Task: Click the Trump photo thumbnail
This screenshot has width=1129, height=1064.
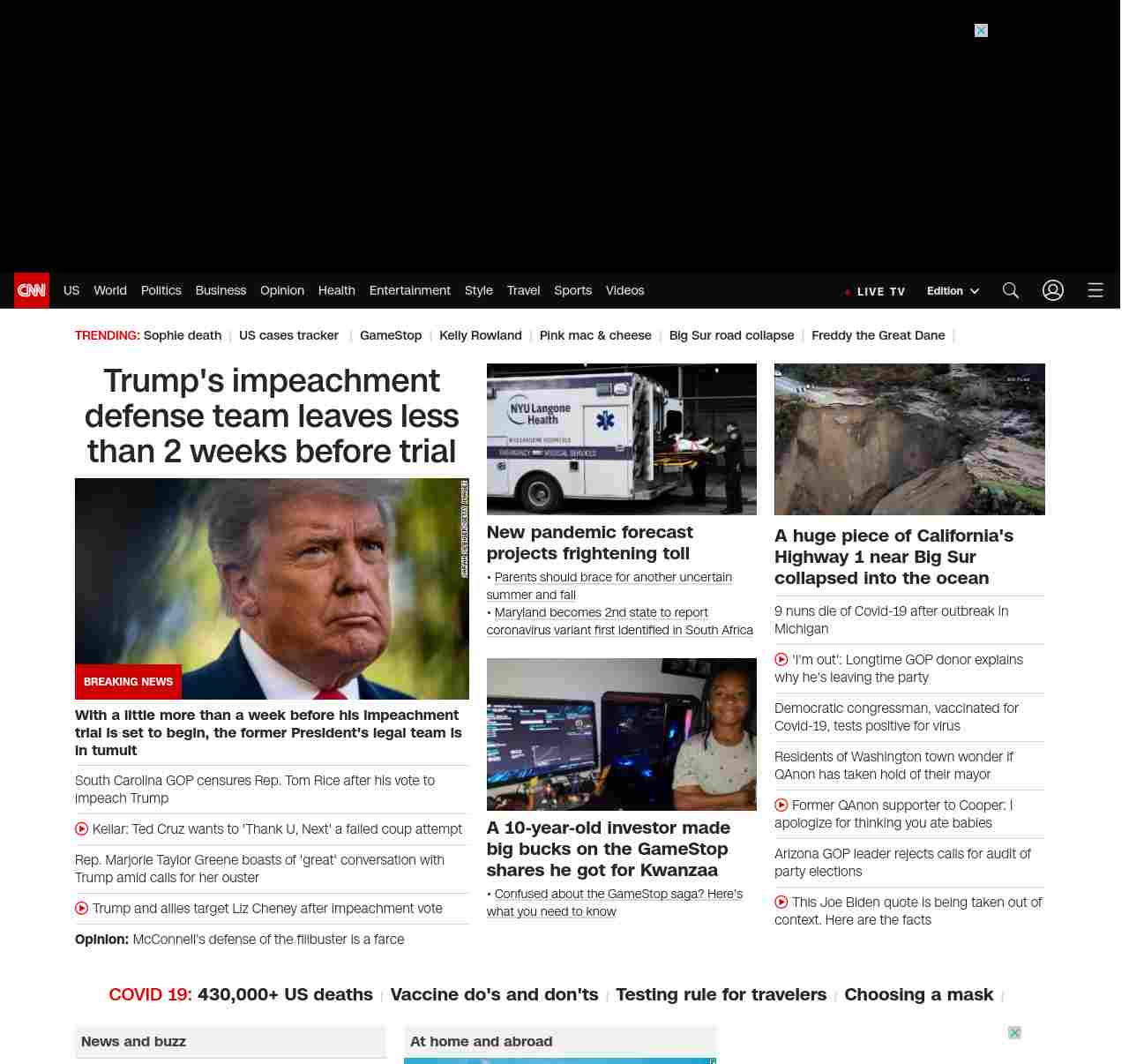Action: (272, 588)
